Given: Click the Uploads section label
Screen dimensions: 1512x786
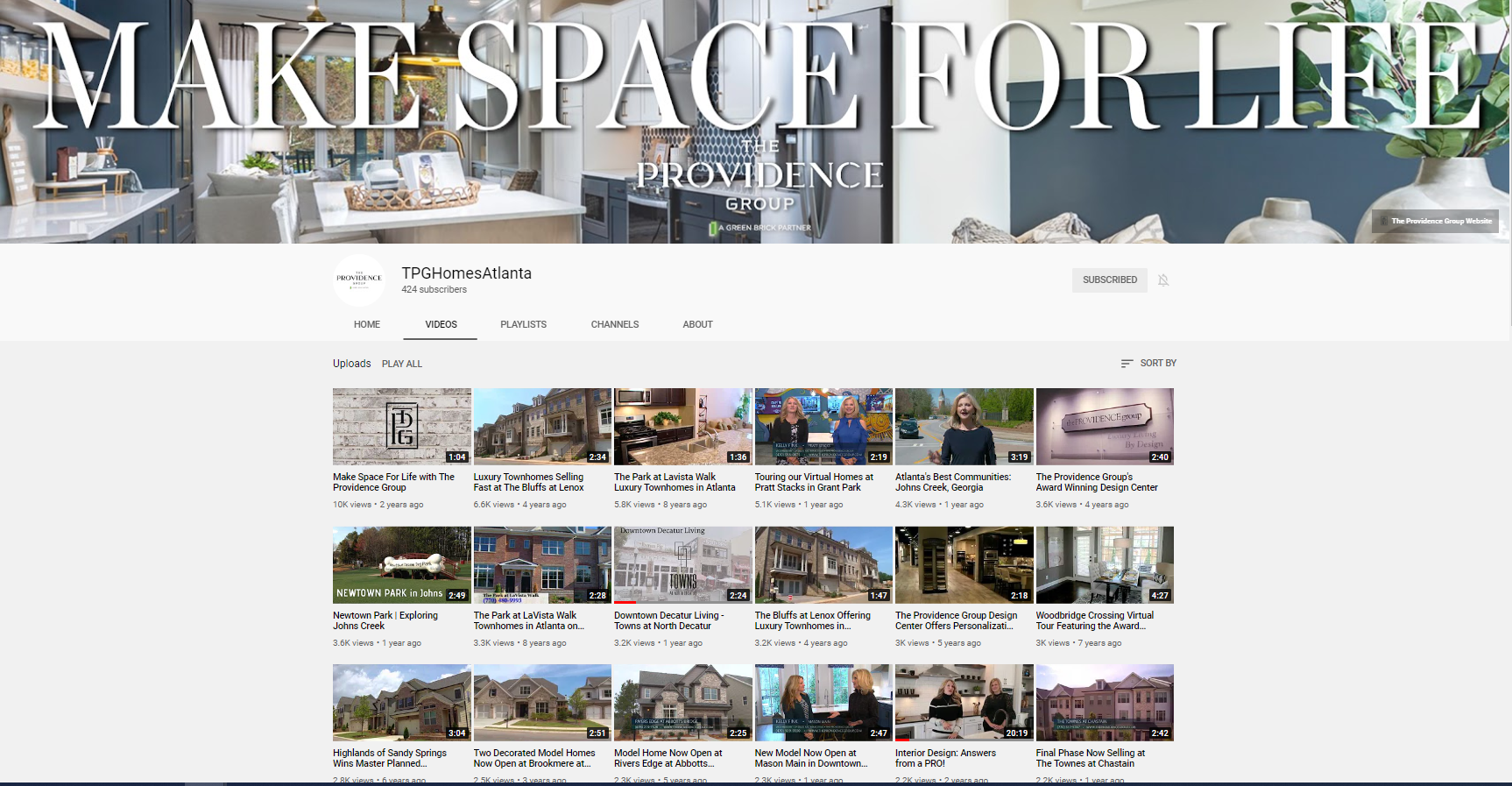Looking at the screenshot, I should pyautogui.click(x=351, y=364).
